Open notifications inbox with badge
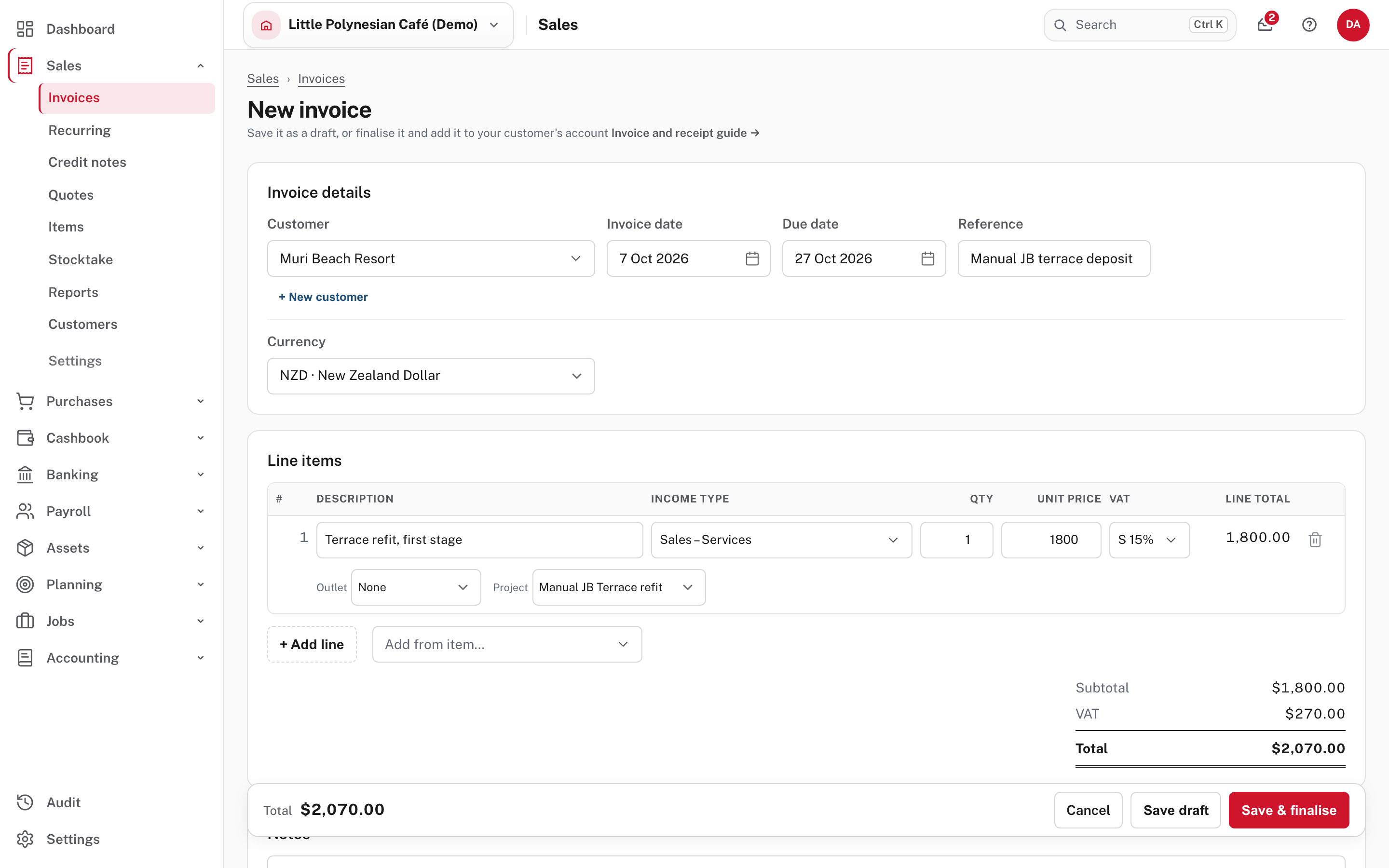Screen dimensions: 1389x868 tap(1265, 25)
